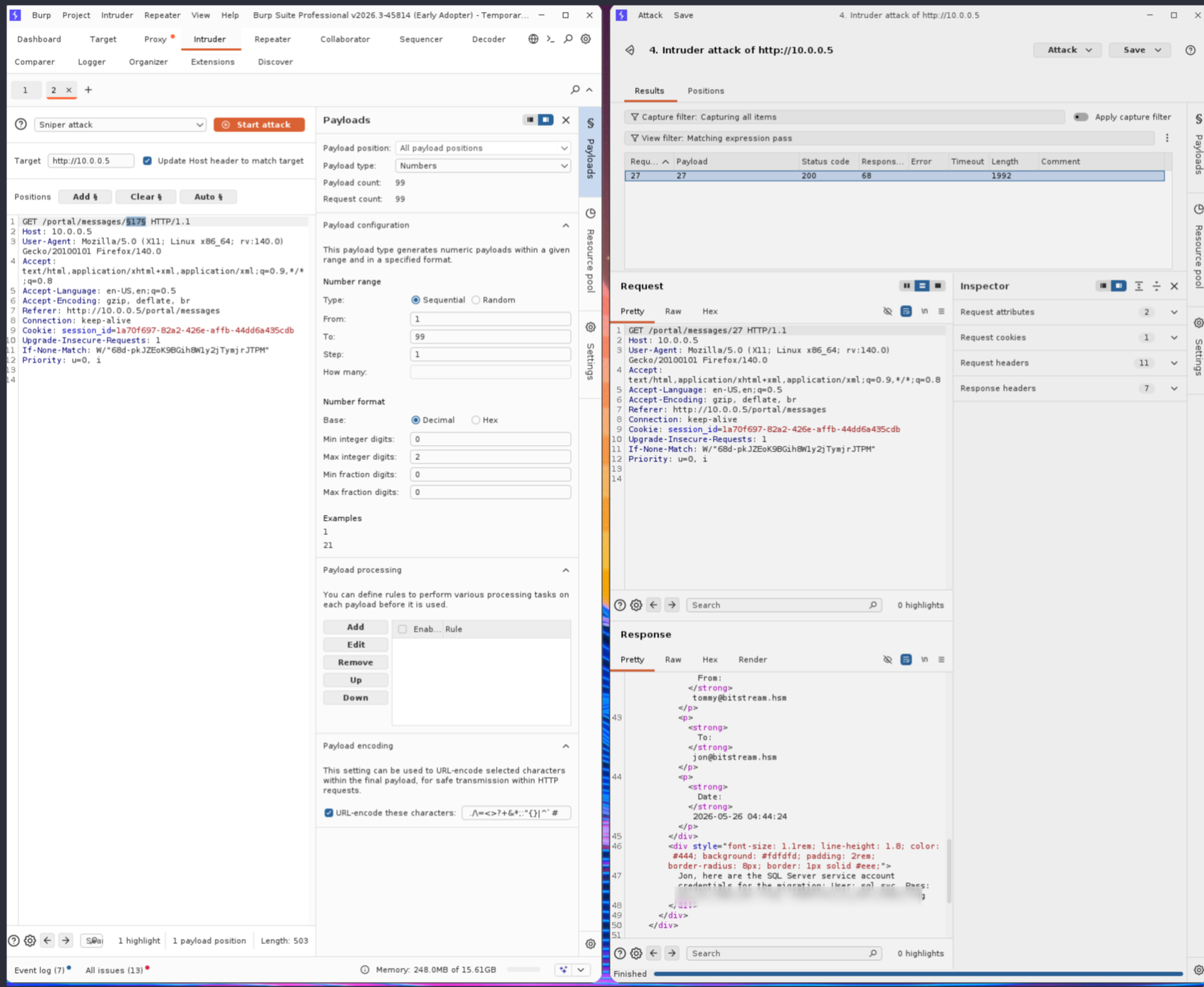Viewport: 1204px width, 987px height.
Task: Collapse the Payload configuration section
Action: pos(566,226)
